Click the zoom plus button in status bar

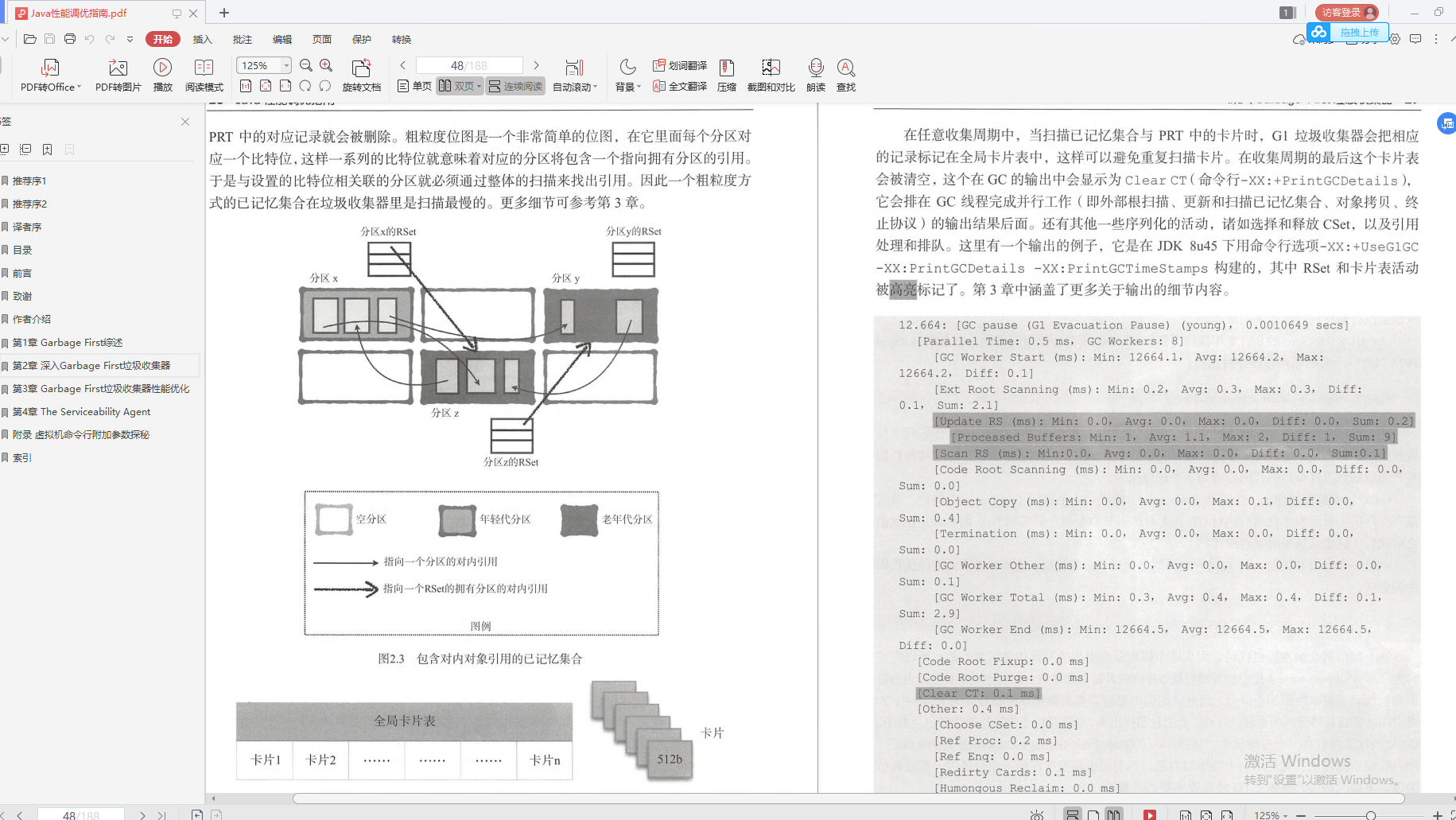click(x=1437, y=815)
